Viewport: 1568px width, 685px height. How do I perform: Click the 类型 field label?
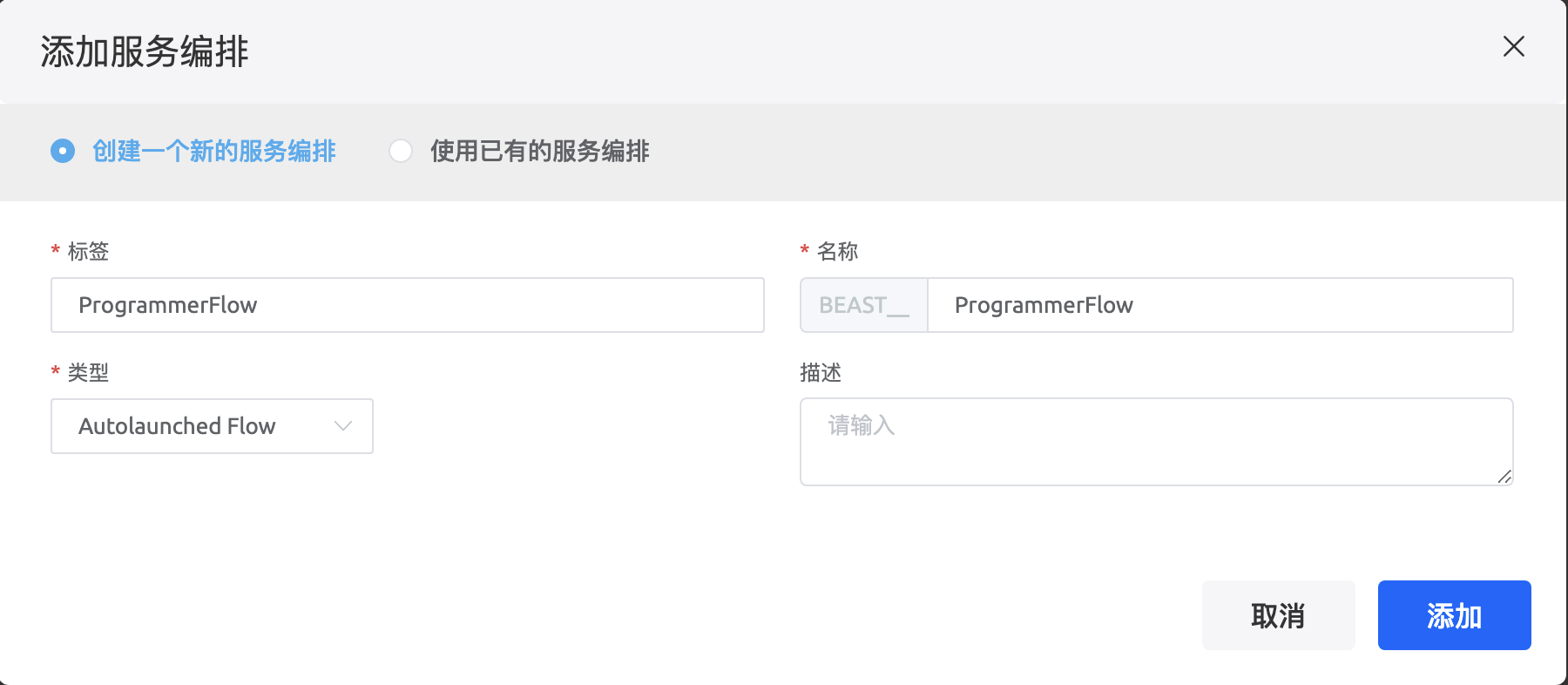(88, 373)
